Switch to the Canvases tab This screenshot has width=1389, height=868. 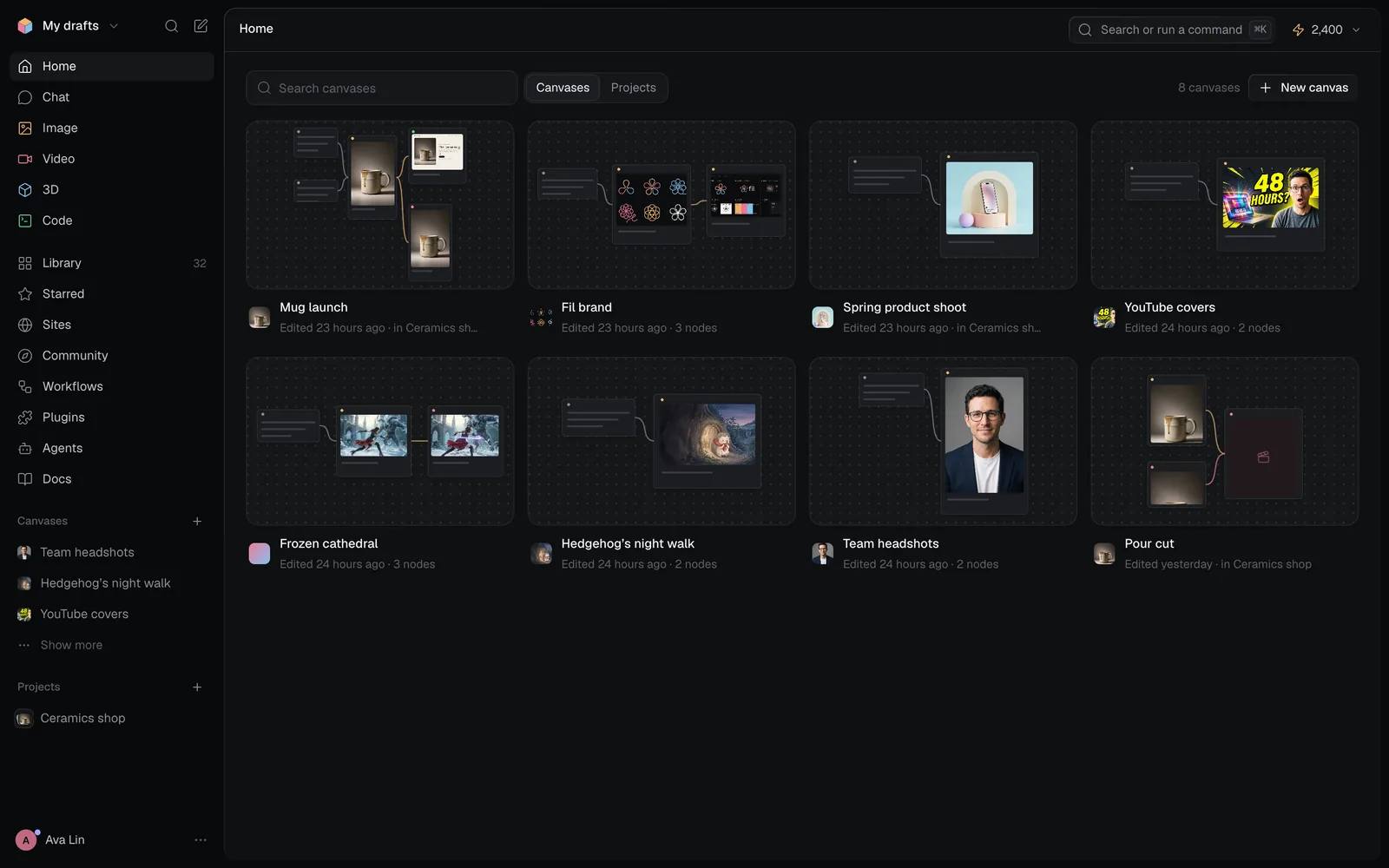point(563,88)
